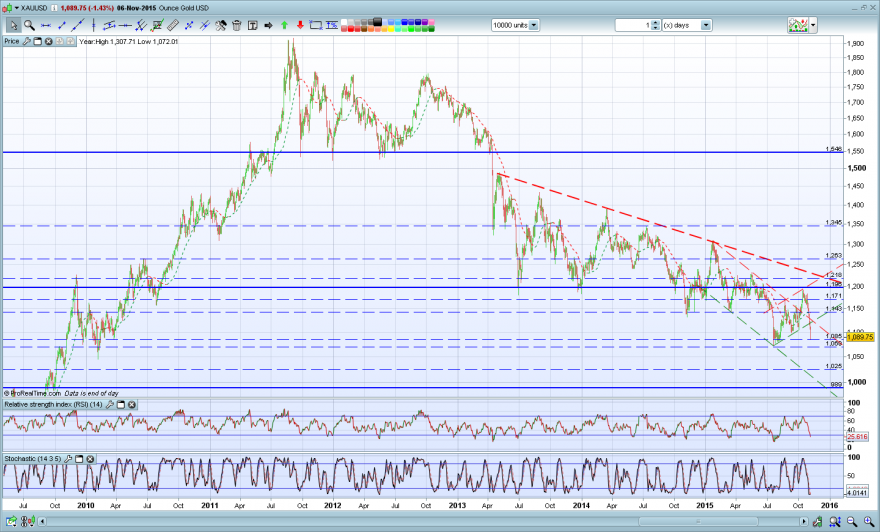Click last magnifier zoom icon bottom-right
The height and width of the screenshot is (532, 880).
pyautogui.click(x=868, y=522)
